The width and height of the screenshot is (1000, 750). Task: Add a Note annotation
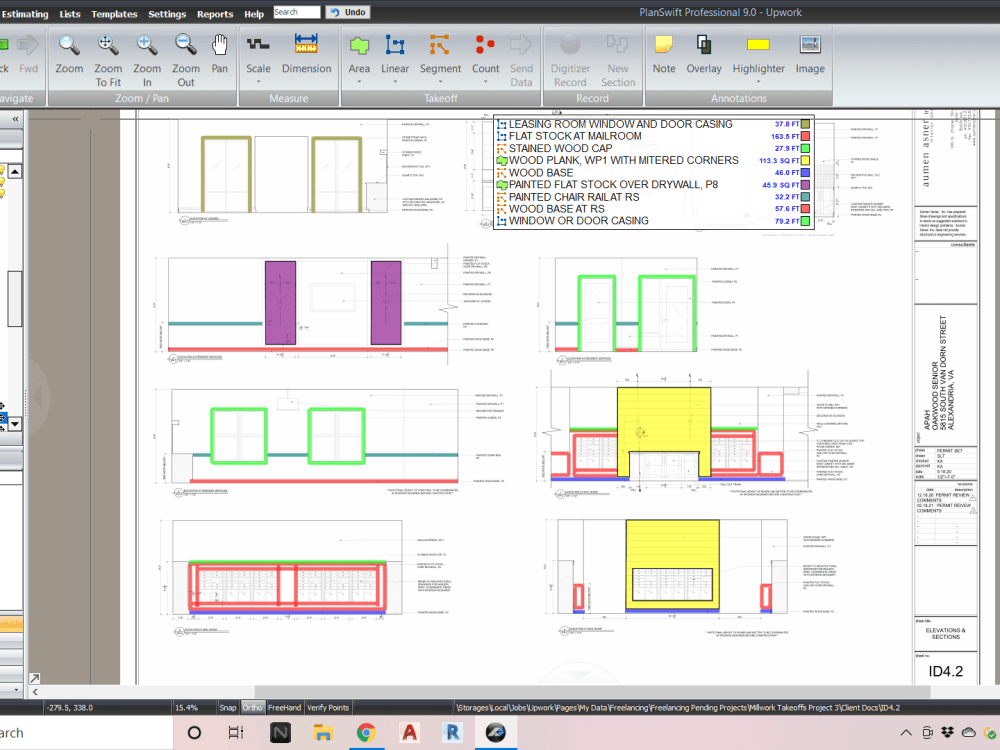pyautogui.click(x=664, y=54)
